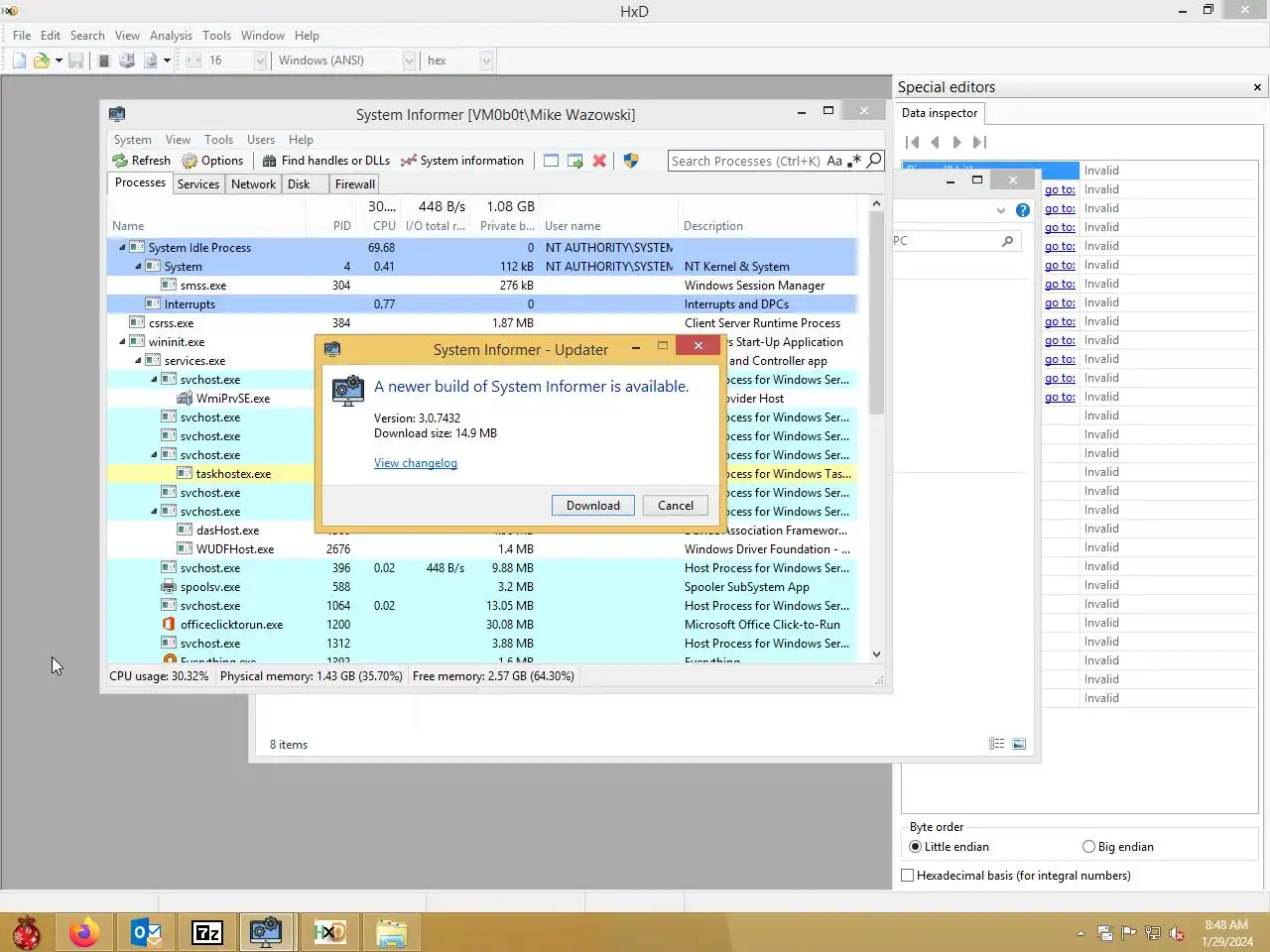Open the Windows (ANSI) encoding dropdown

point(409,60)
